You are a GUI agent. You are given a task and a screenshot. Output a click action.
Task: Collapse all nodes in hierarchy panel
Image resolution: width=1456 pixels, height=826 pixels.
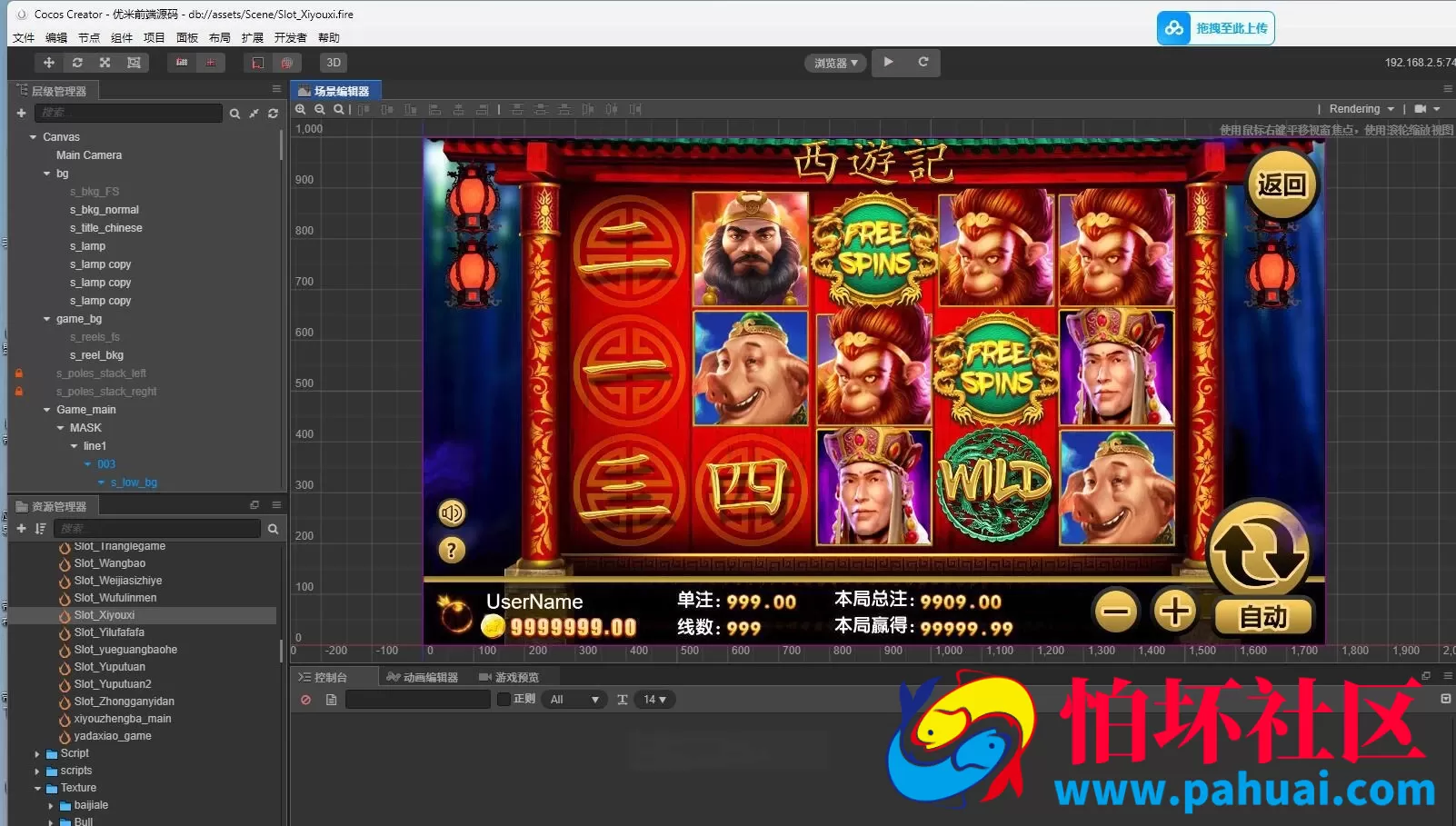(x=254, y=114)
